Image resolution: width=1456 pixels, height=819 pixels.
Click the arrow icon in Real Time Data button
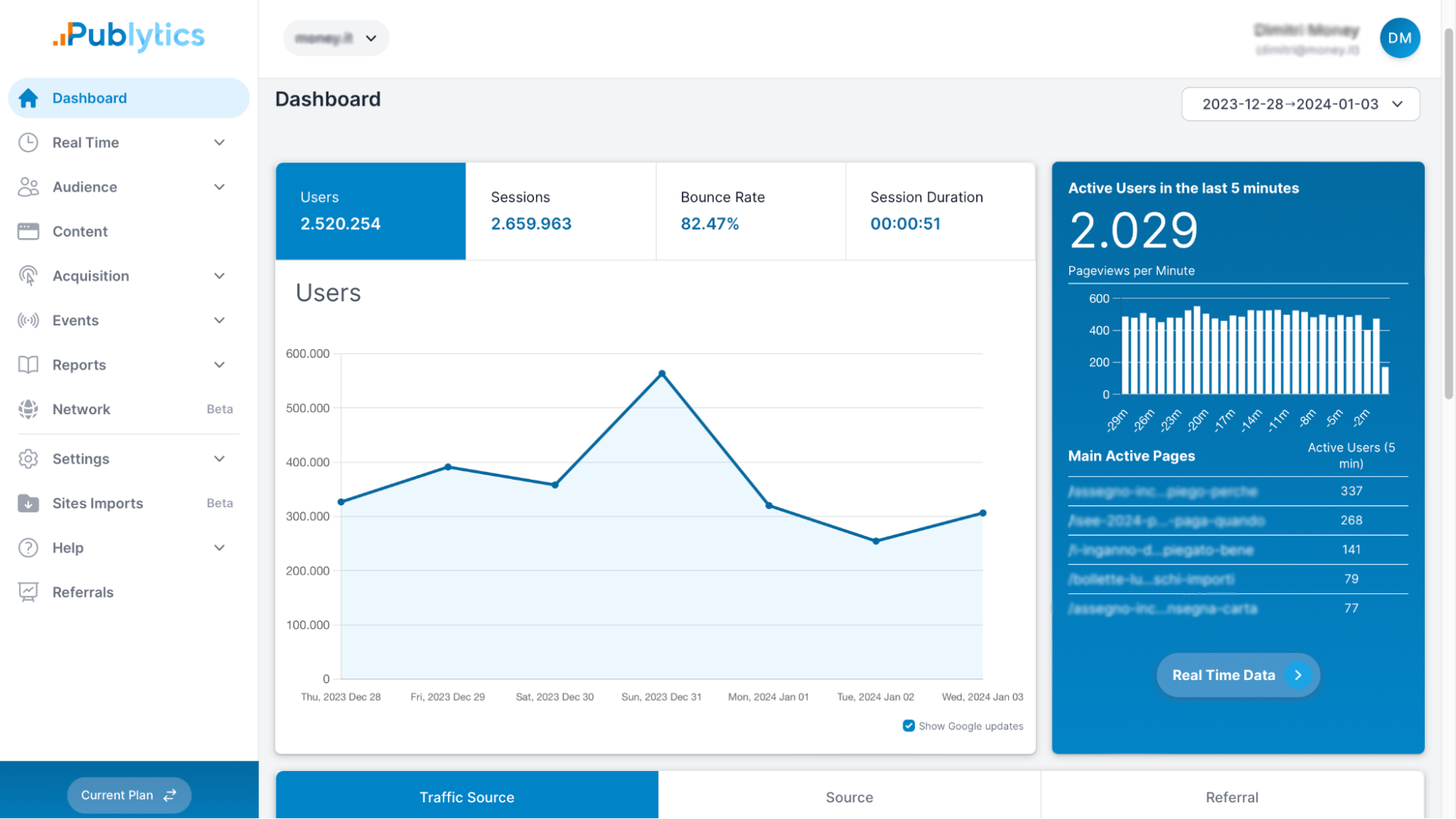[1298, 676]
